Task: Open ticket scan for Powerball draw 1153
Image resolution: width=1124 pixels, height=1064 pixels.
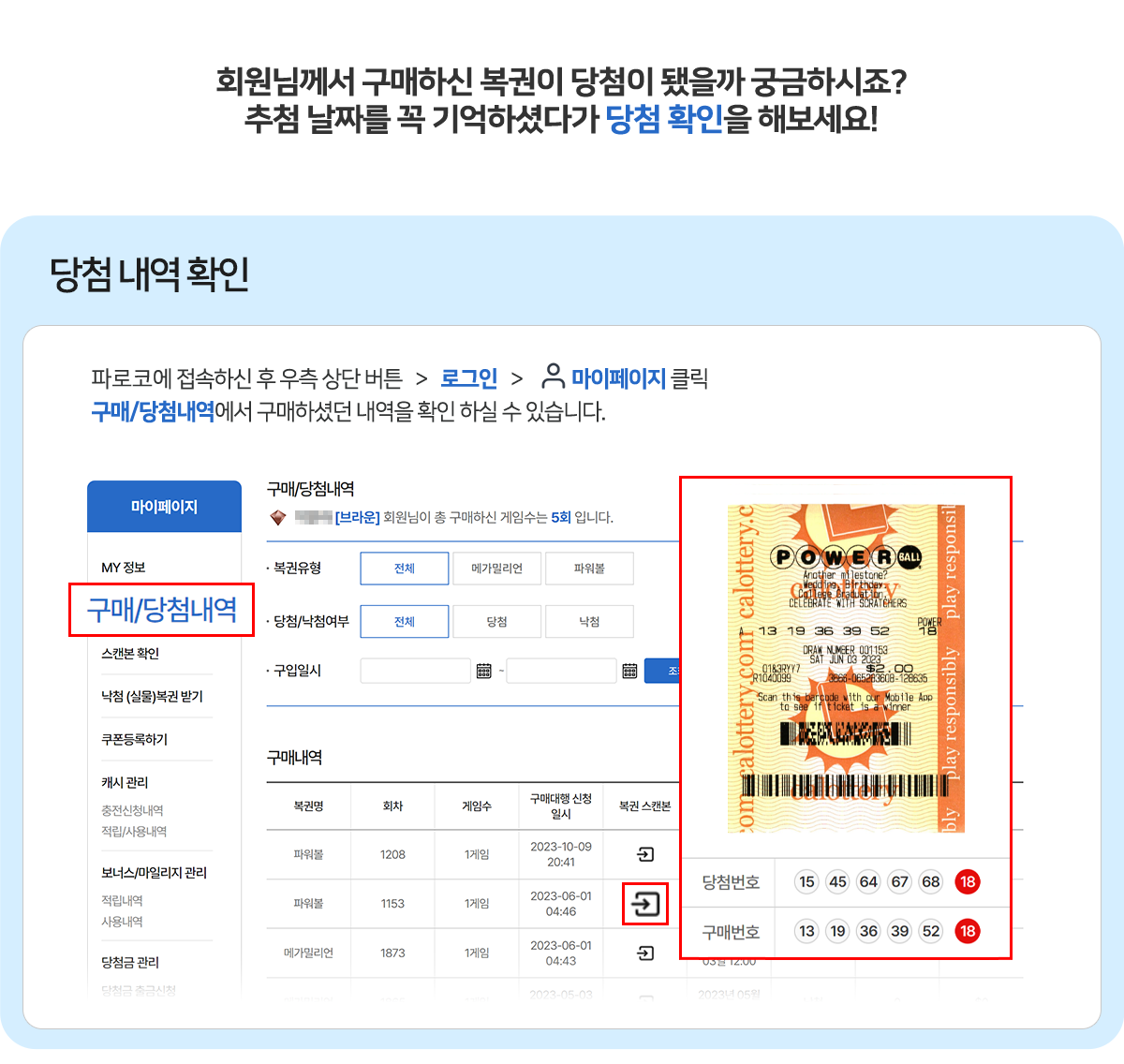Action: [x=645, y=904]
